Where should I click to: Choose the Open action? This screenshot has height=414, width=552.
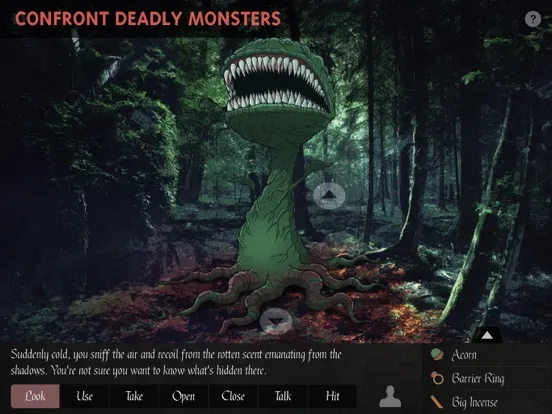point(183,396)
